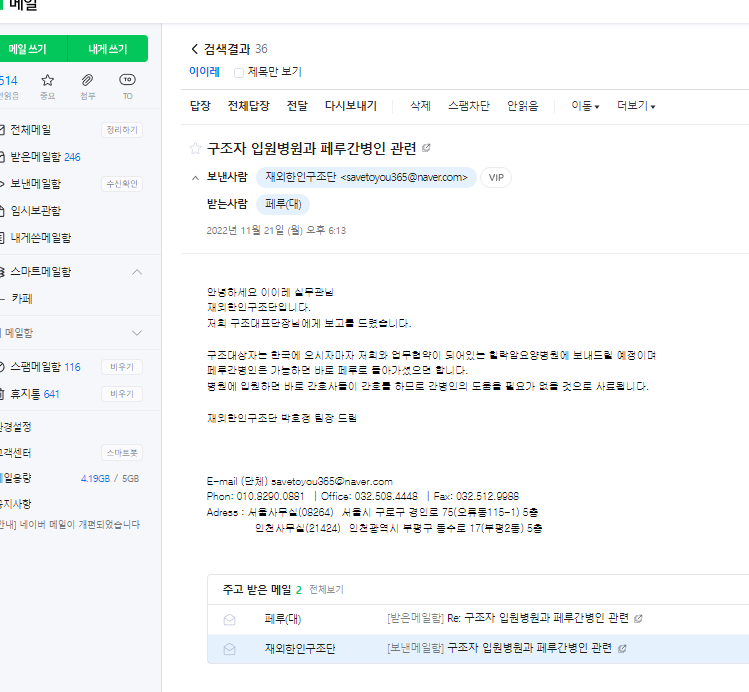This screenshot has width=749, height=692.
Task: Click 전달 forward in toolbar
Action: click(297, 106)
